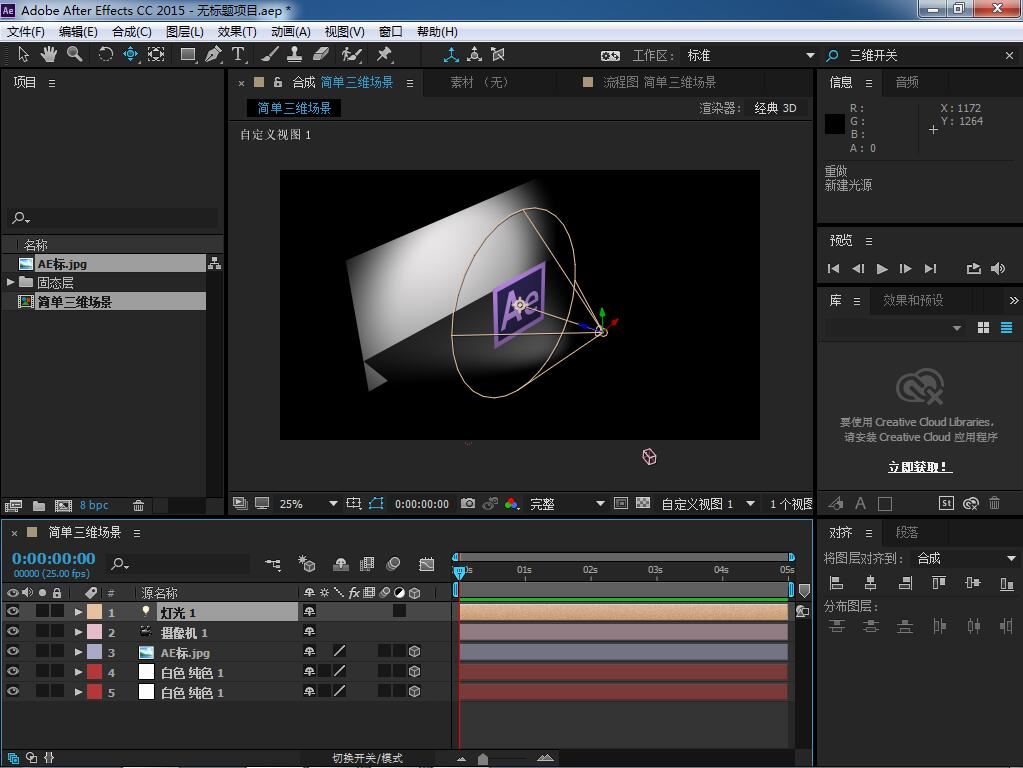Image resolution: width=1023 pixels, height=768 pixels.
Task: Toggle 3D switch for AE标.jpg layer
Action: 414,651
